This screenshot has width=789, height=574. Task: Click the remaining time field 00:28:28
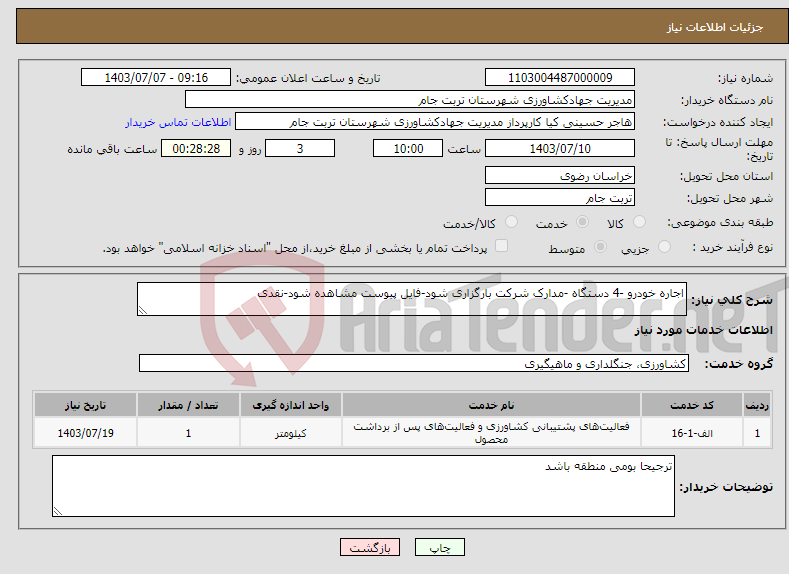click(x=196, y=148)
